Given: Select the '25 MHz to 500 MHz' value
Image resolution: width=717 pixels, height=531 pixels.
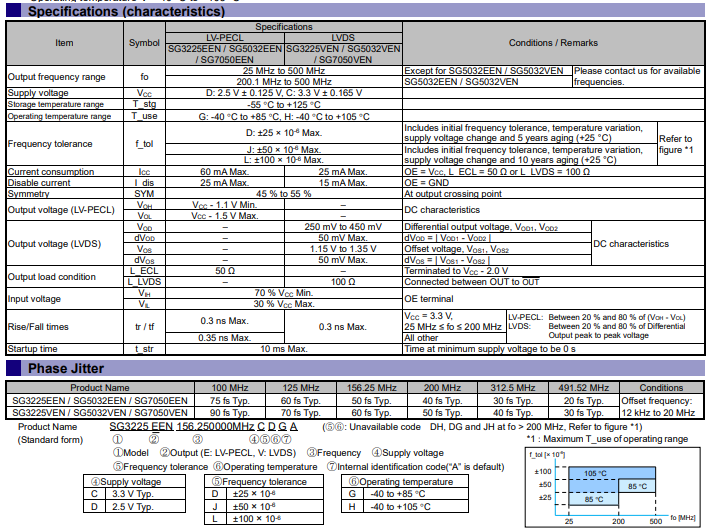Looking at the screenshot, I should point(284,71).
